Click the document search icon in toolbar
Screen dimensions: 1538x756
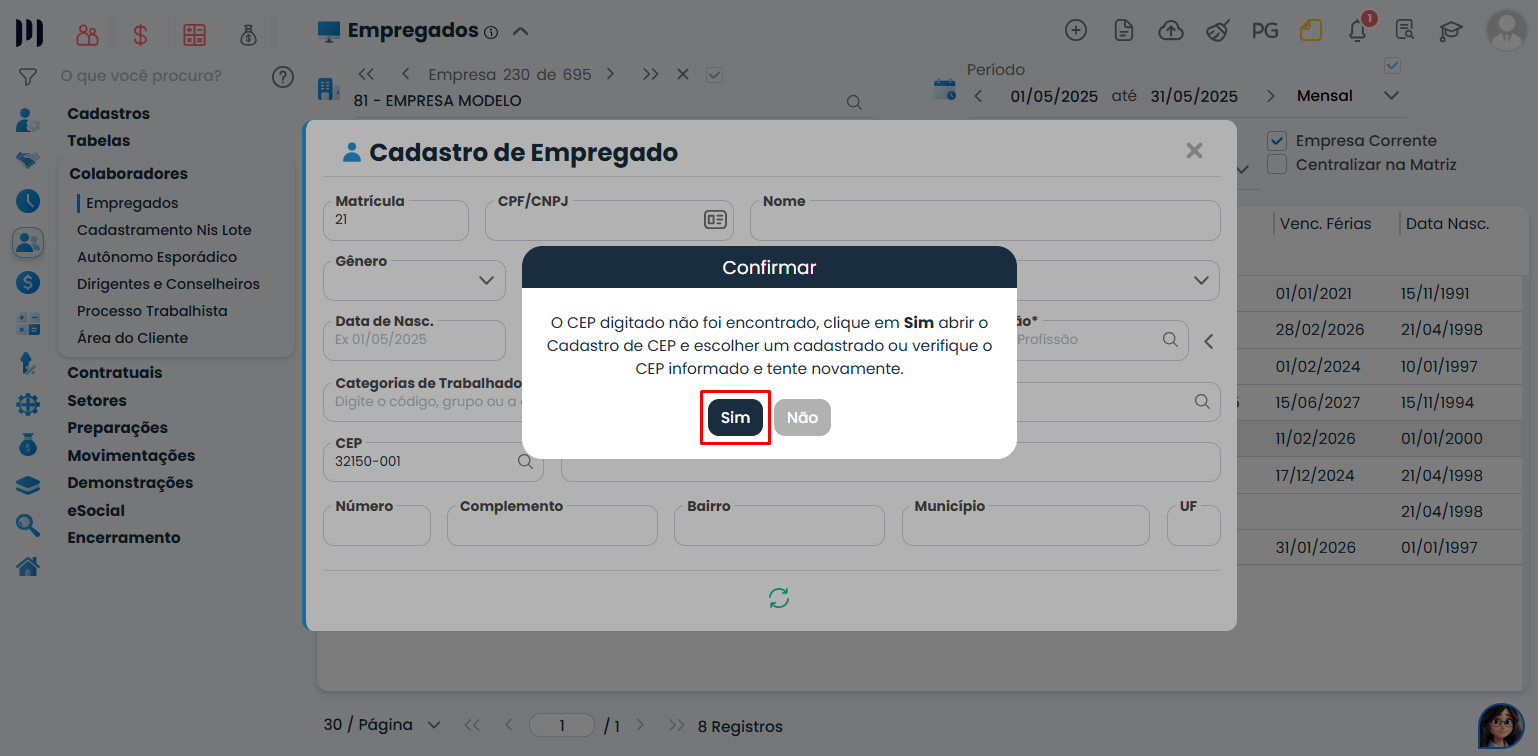(1405, 30)
